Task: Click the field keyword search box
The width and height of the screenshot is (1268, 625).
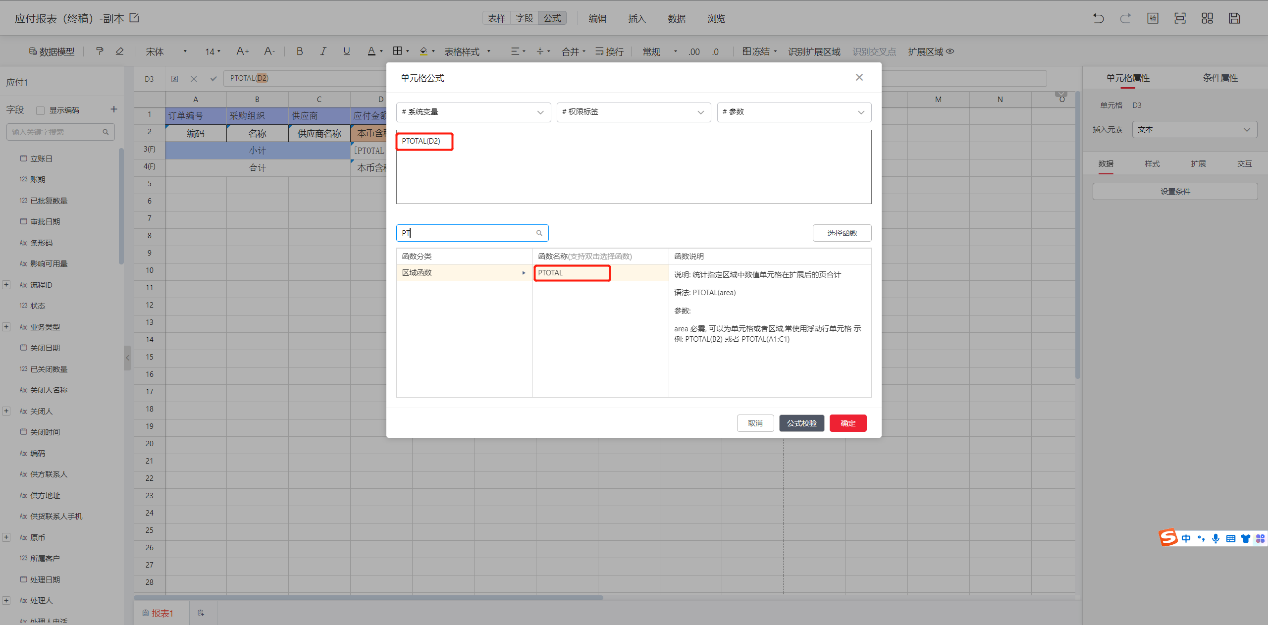Action: (61, 131)
